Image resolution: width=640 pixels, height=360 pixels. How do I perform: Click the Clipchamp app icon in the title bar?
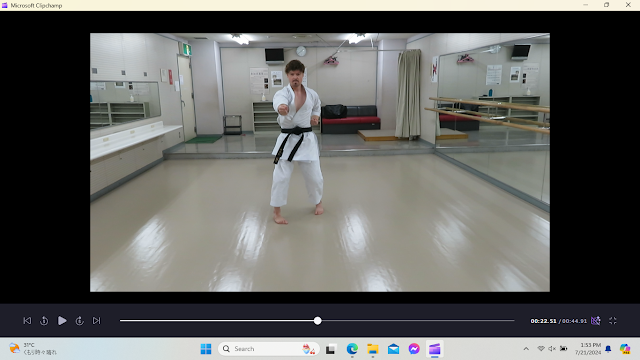(x=4, y=5)
